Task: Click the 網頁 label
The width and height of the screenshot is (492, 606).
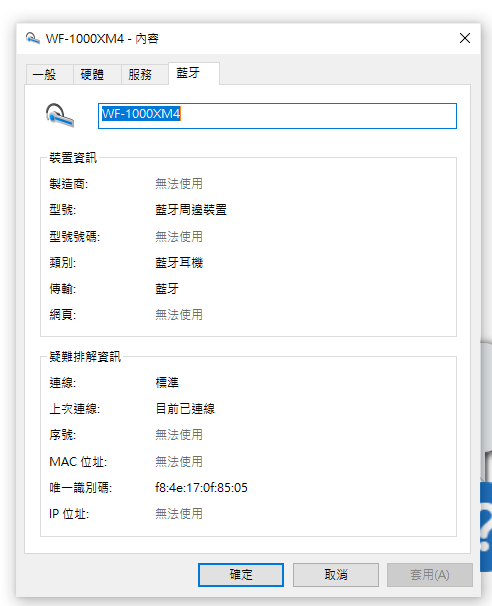Action: 63,315
